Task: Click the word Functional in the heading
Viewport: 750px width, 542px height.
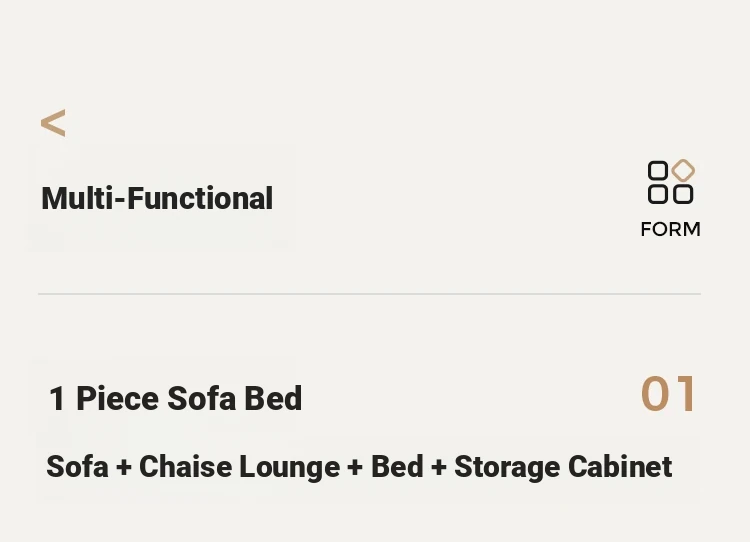Action: click(200, 199)
